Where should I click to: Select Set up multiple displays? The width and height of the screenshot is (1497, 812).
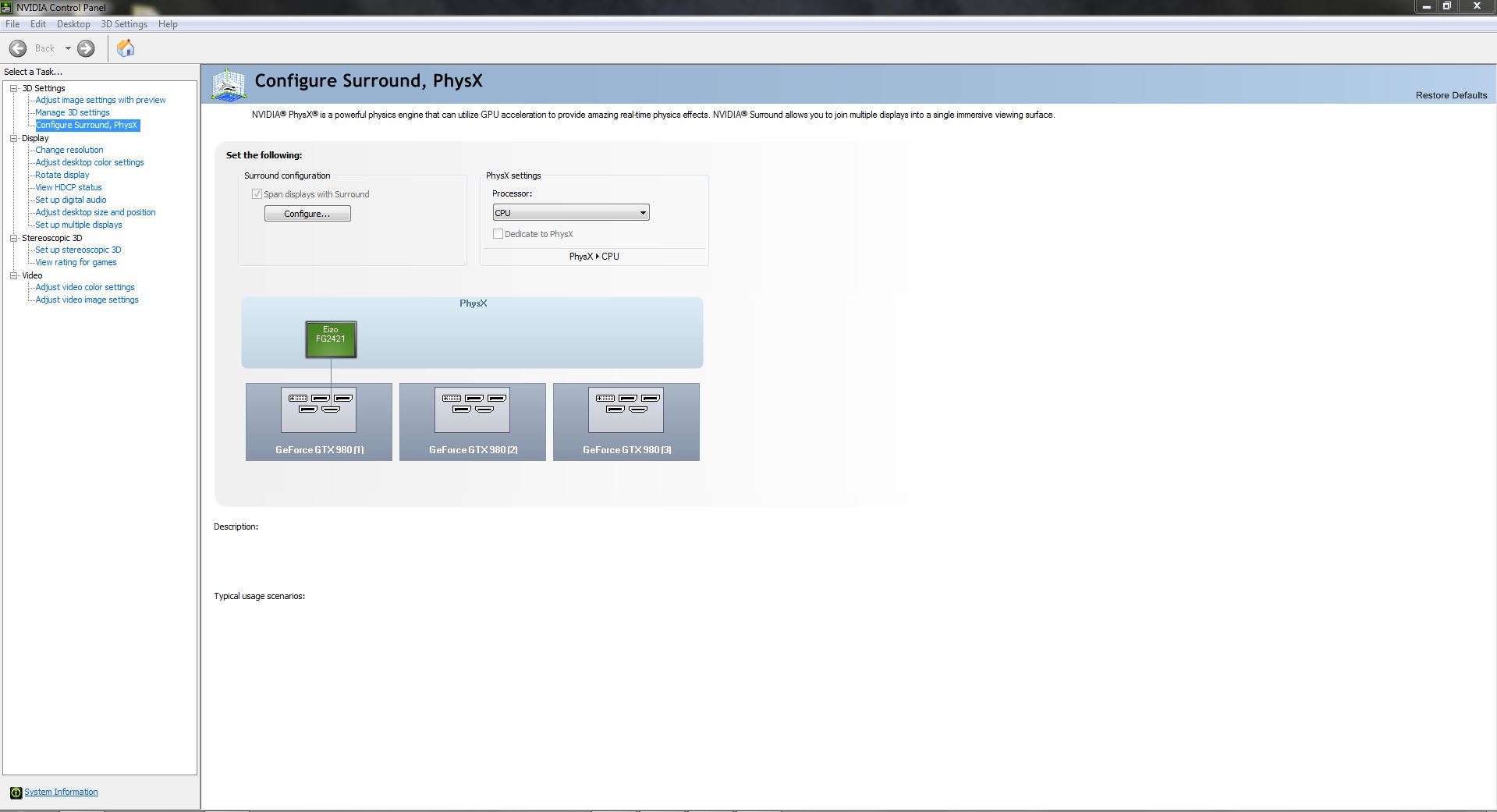point(79,225)
